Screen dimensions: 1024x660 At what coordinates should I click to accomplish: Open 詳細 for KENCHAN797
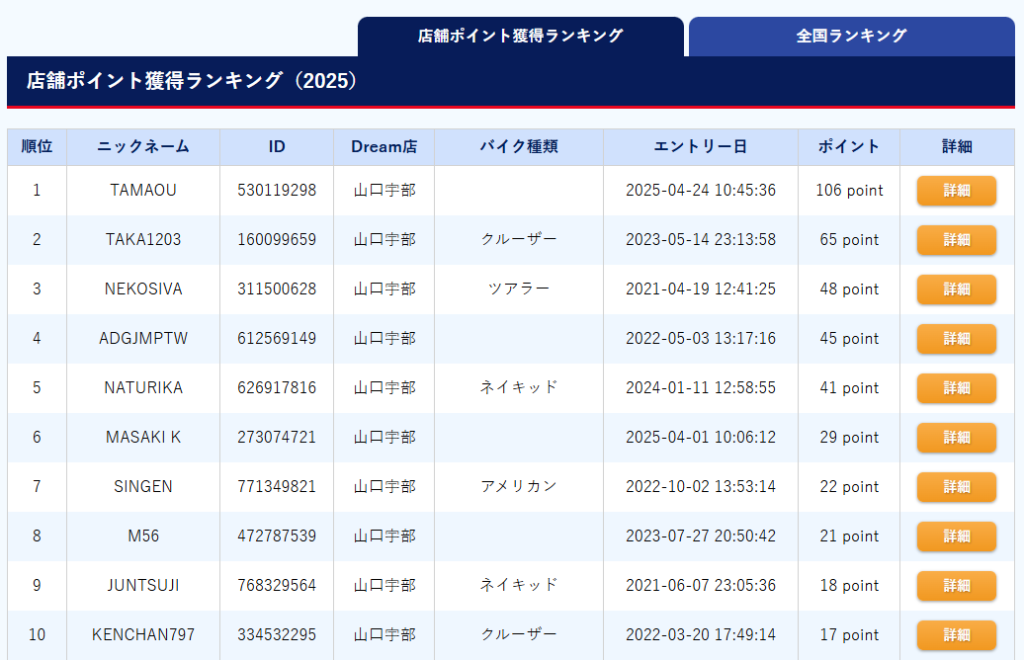click(x=956, y=635)
